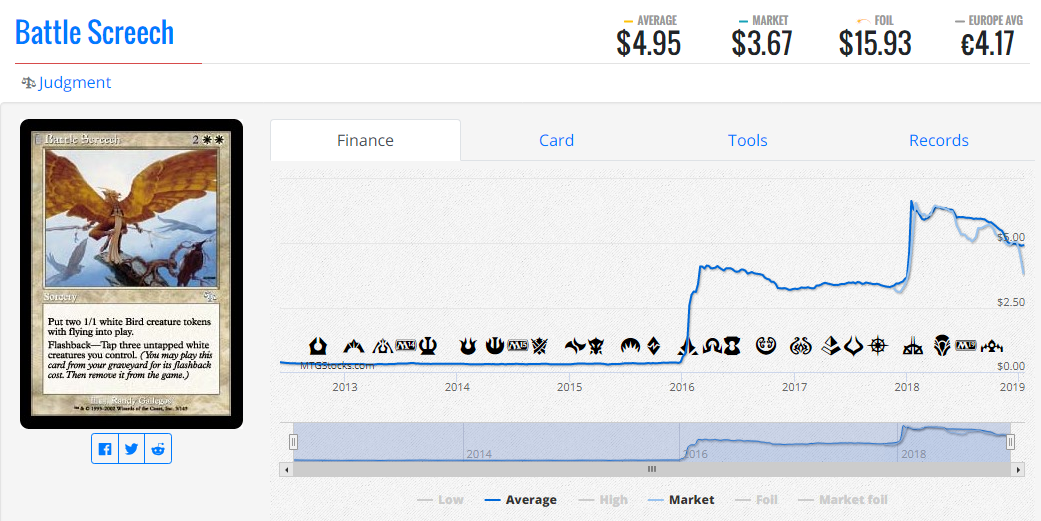The width and height of the screenshot is (1041, 521).
Task: Click the Return to Ravnica set icon
Action: point(318,346)
